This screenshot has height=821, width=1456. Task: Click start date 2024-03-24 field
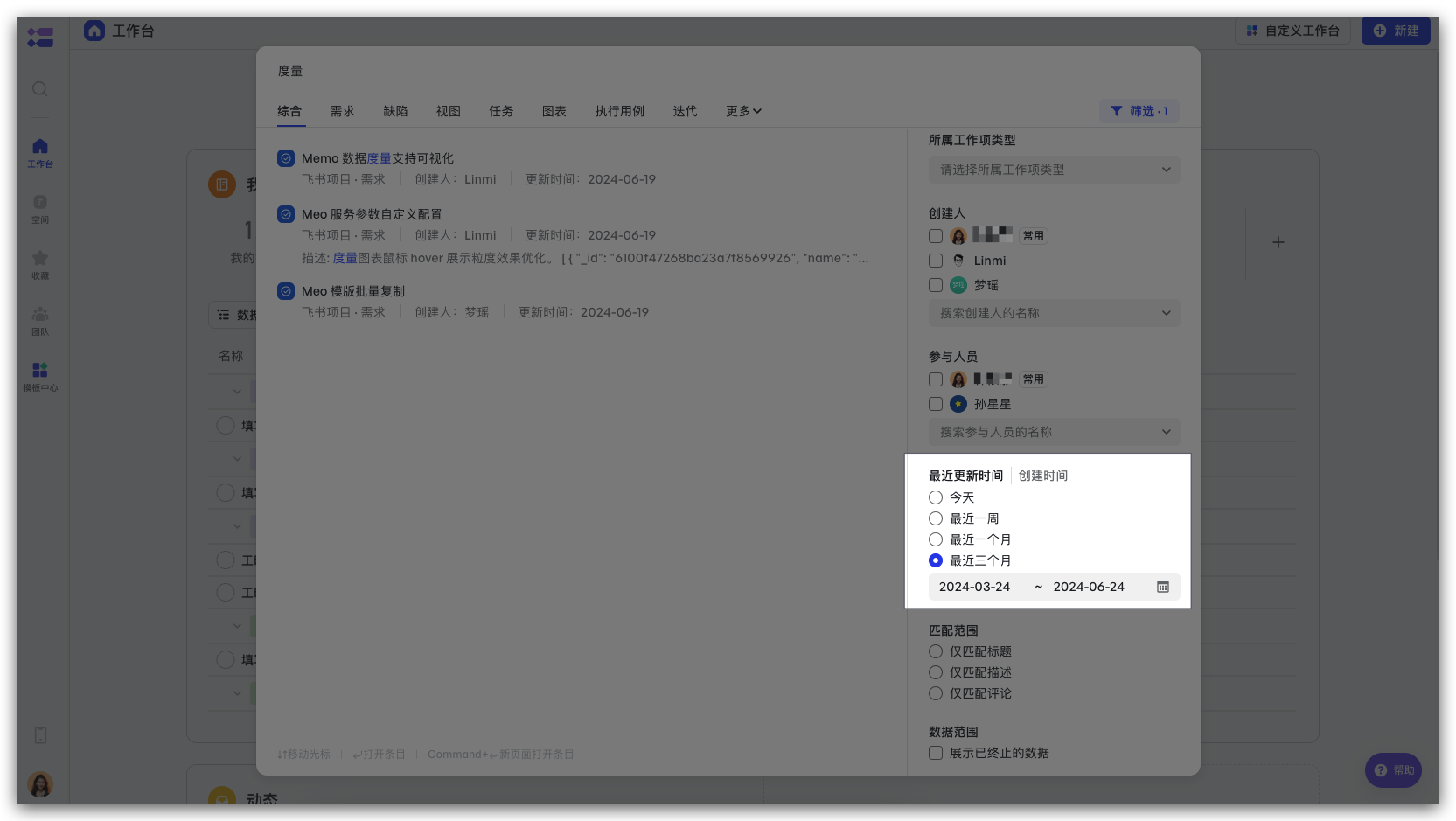[974, 587]
